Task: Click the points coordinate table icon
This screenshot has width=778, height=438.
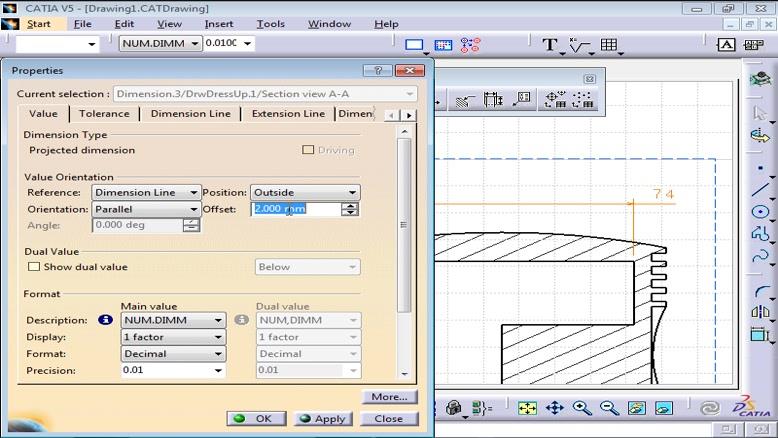Action: pyautogui.click(x=583, y=100)
